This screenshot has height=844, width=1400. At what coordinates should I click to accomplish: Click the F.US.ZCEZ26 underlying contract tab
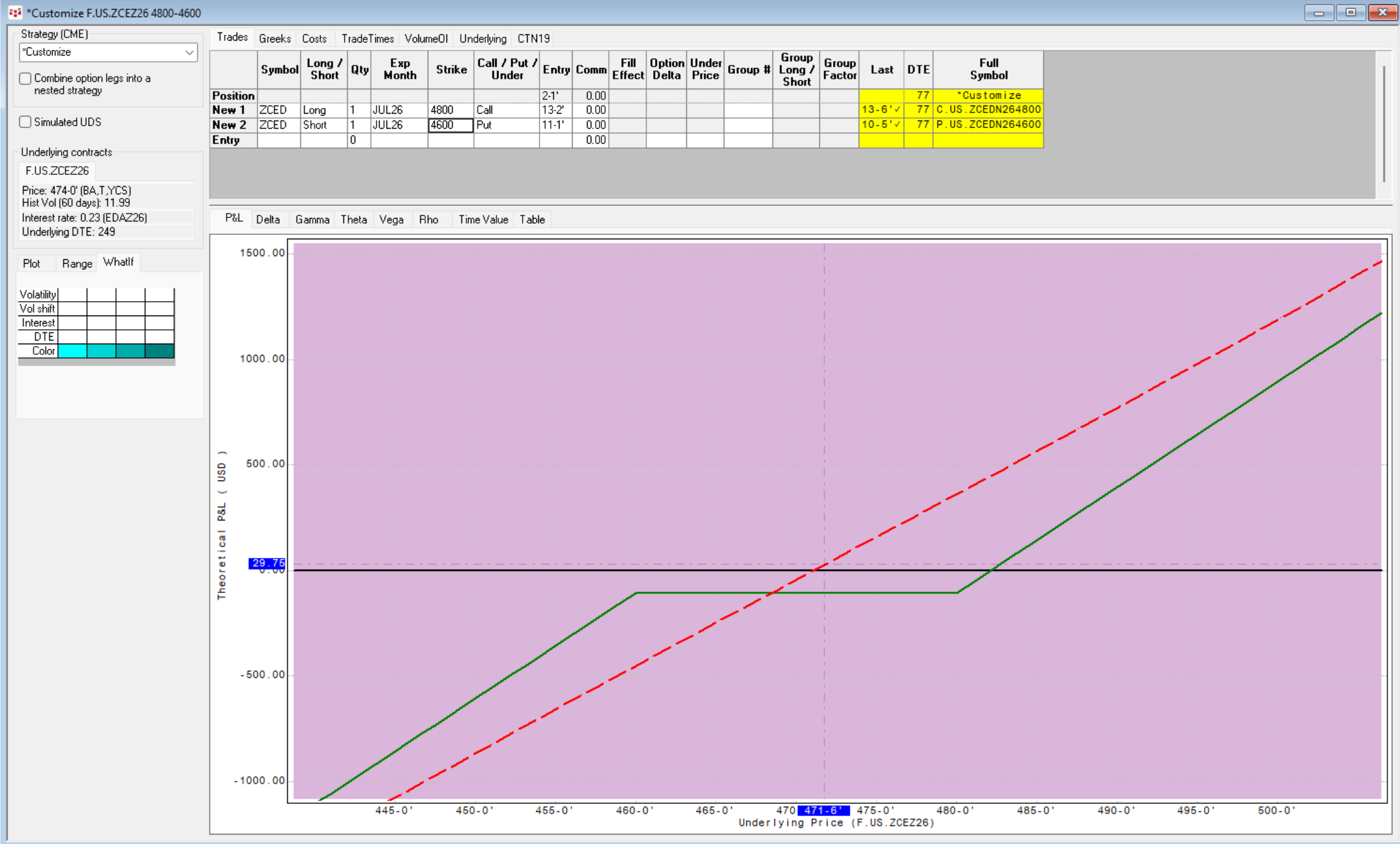(57, 171)
